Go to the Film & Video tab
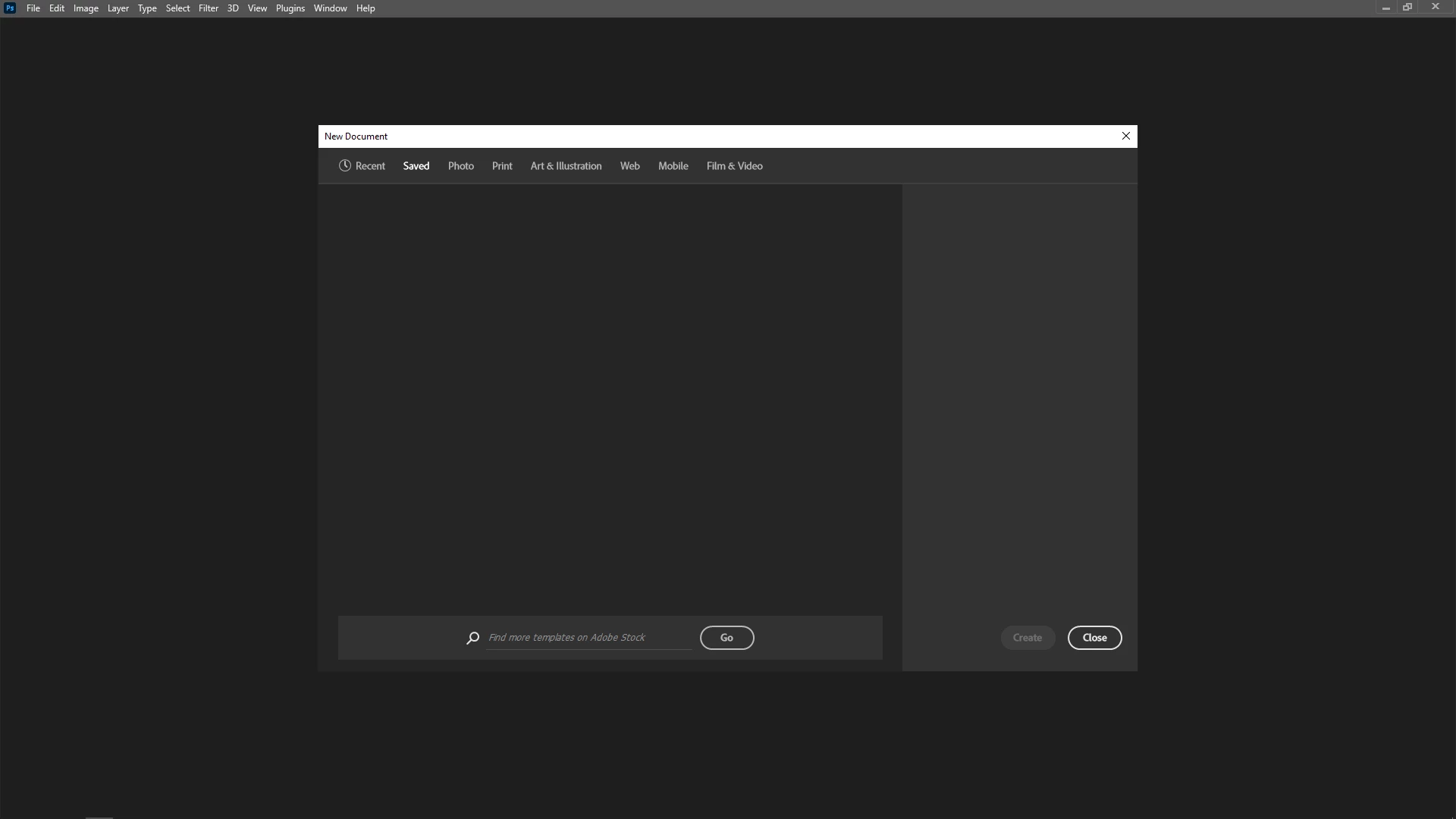 734,166
